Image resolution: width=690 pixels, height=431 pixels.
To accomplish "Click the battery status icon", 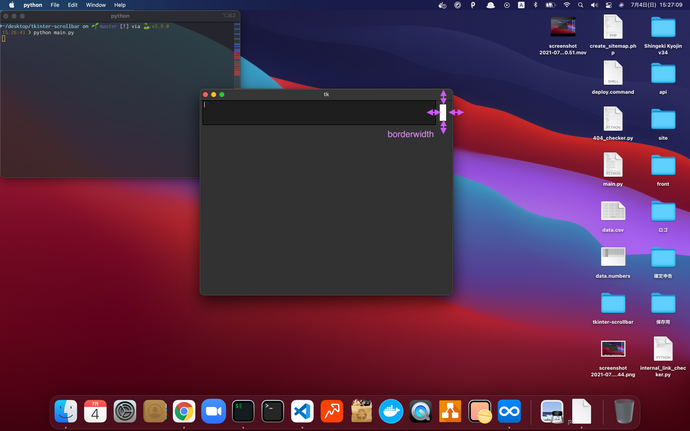I will point(551,5).
